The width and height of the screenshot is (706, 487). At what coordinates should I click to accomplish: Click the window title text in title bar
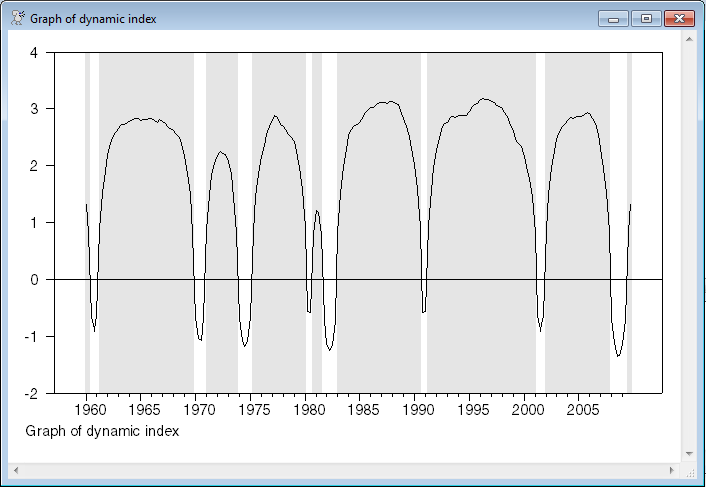point(93,19)
